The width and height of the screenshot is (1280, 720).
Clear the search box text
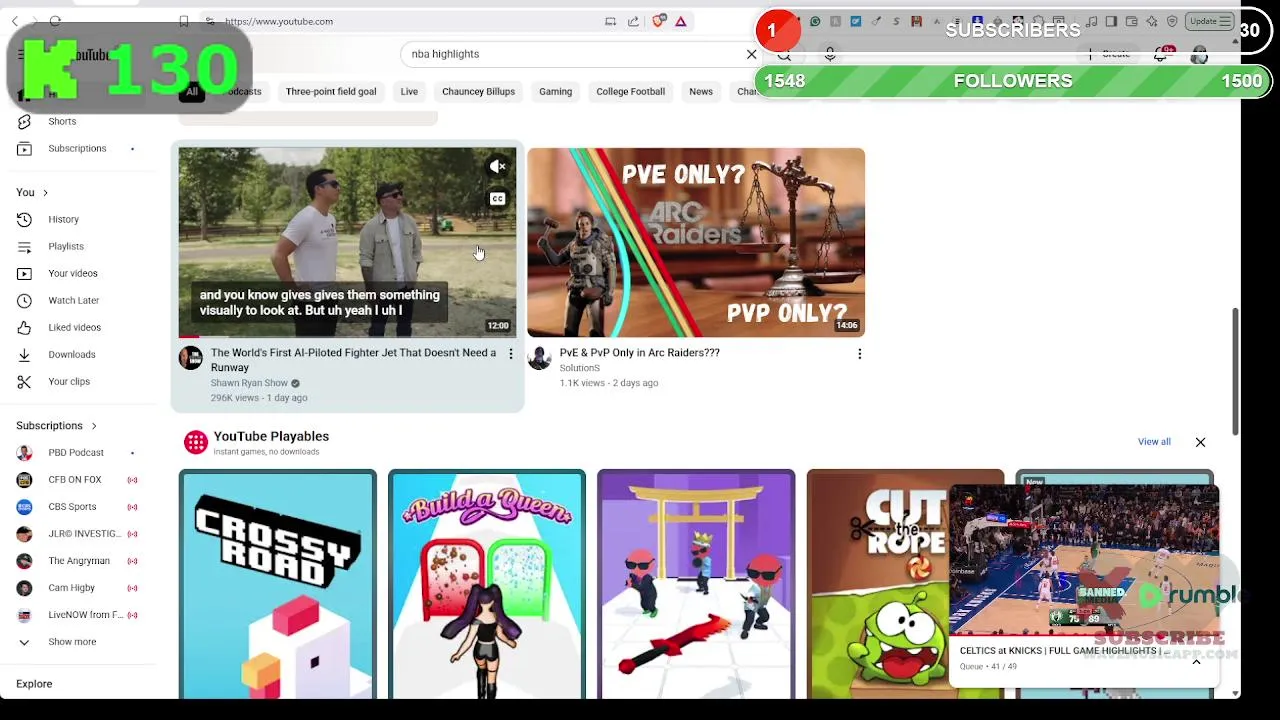click(752, 54)
